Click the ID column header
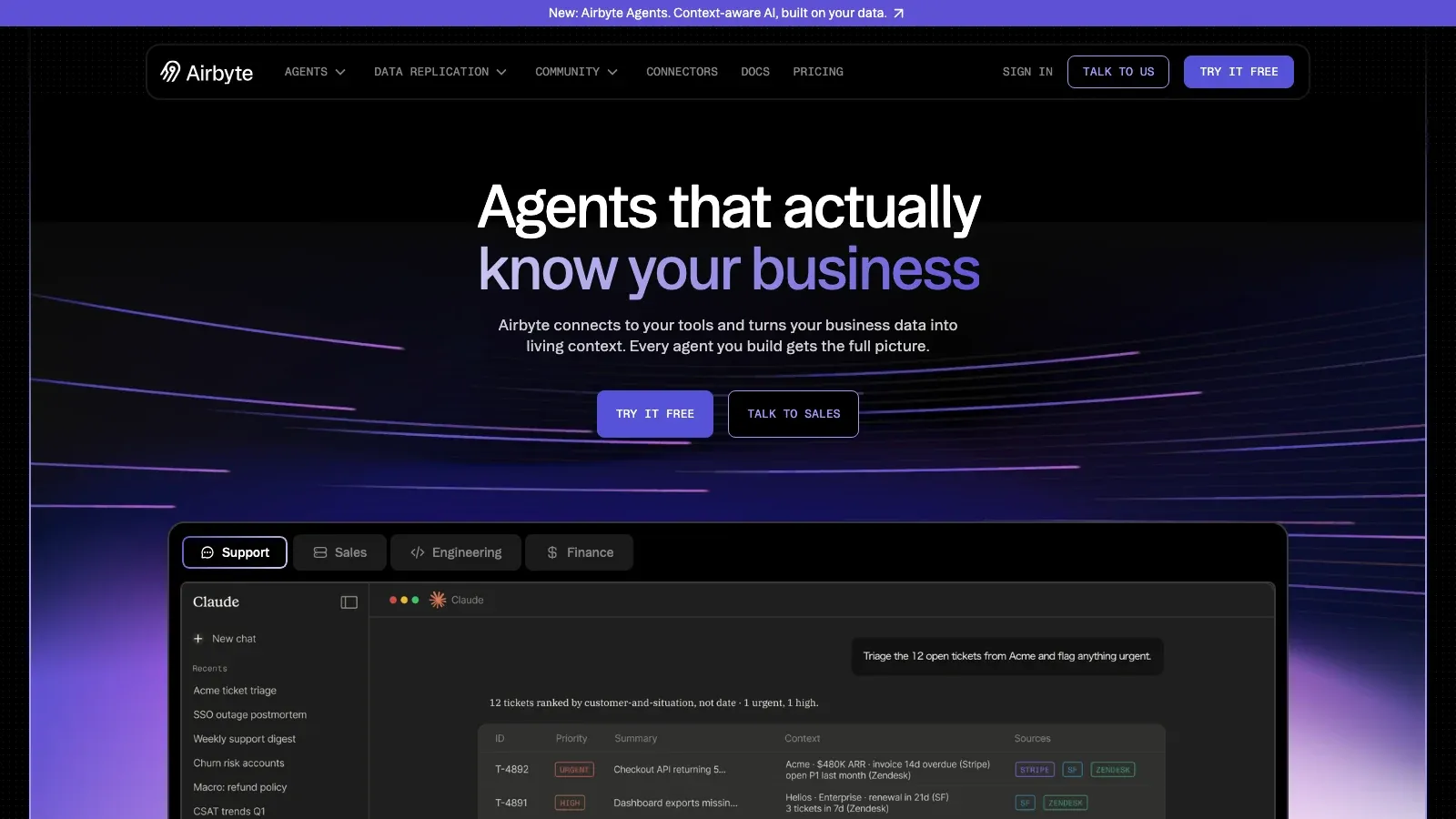Image resolution: width=1456 pixels, height=819 pixels. 500,739
